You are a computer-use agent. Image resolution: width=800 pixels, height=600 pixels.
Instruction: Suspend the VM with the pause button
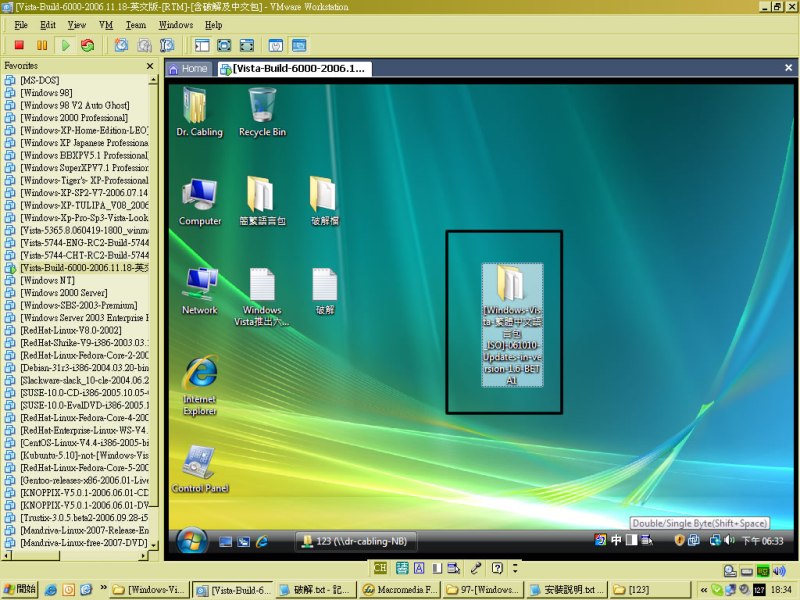[42, 45]
